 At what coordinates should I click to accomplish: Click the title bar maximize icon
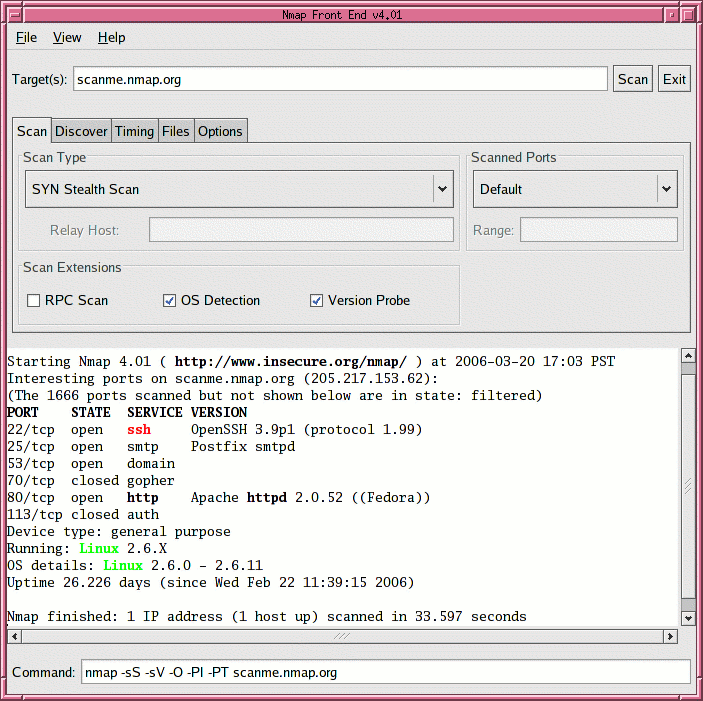[x=688, y=15]
